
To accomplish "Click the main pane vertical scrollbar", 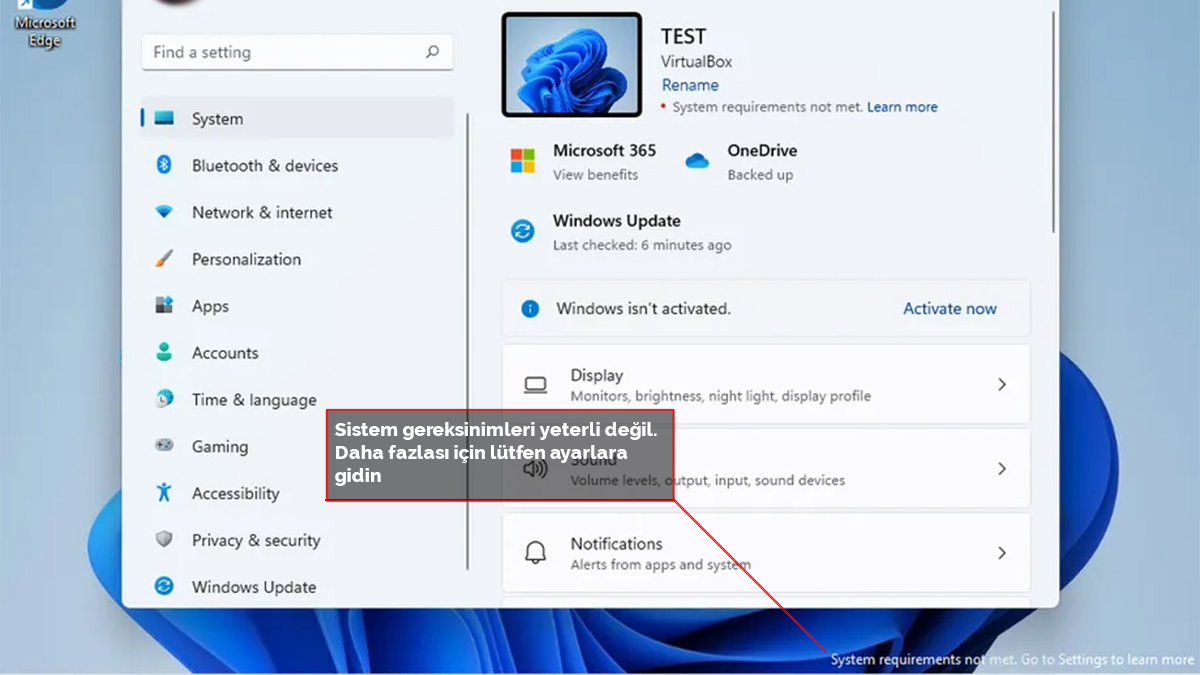I will click(1052, 120).
